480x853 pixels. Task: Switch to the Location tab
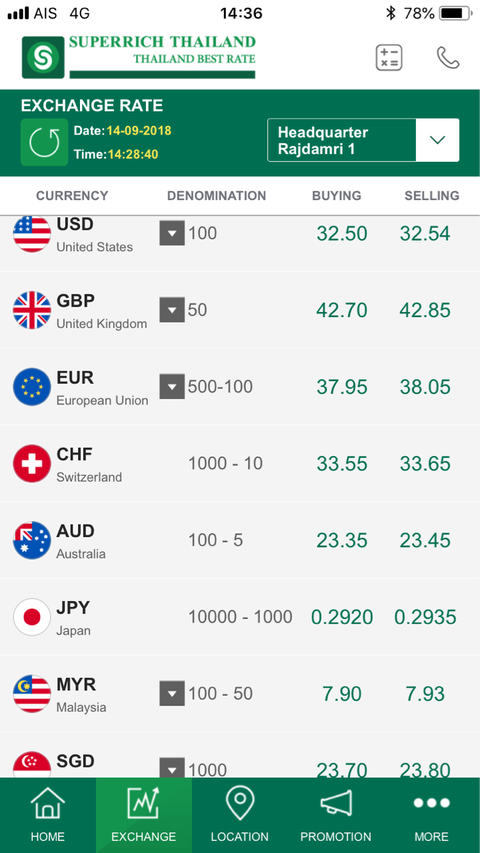click(x=239, y=815)
